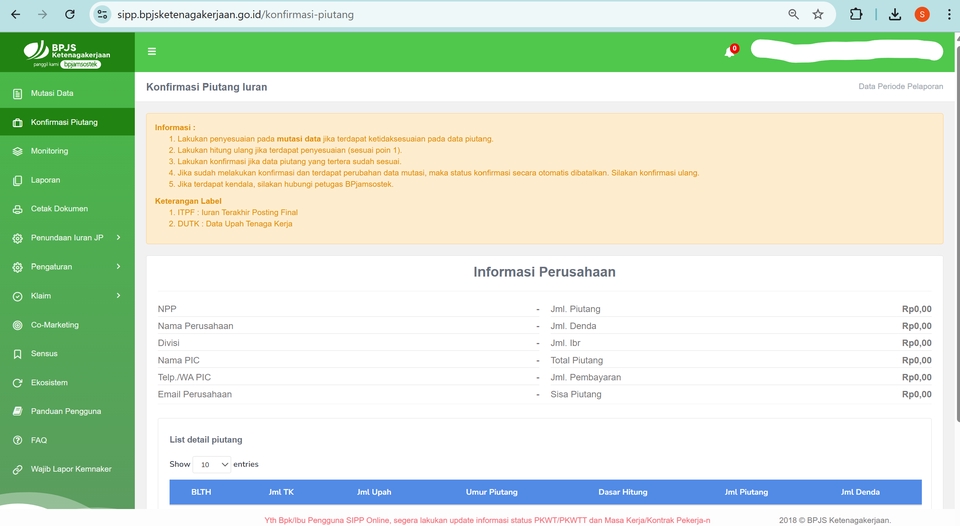The image size is (960, 526).
Task: Open the notification bell
Action: coord(730,51)
